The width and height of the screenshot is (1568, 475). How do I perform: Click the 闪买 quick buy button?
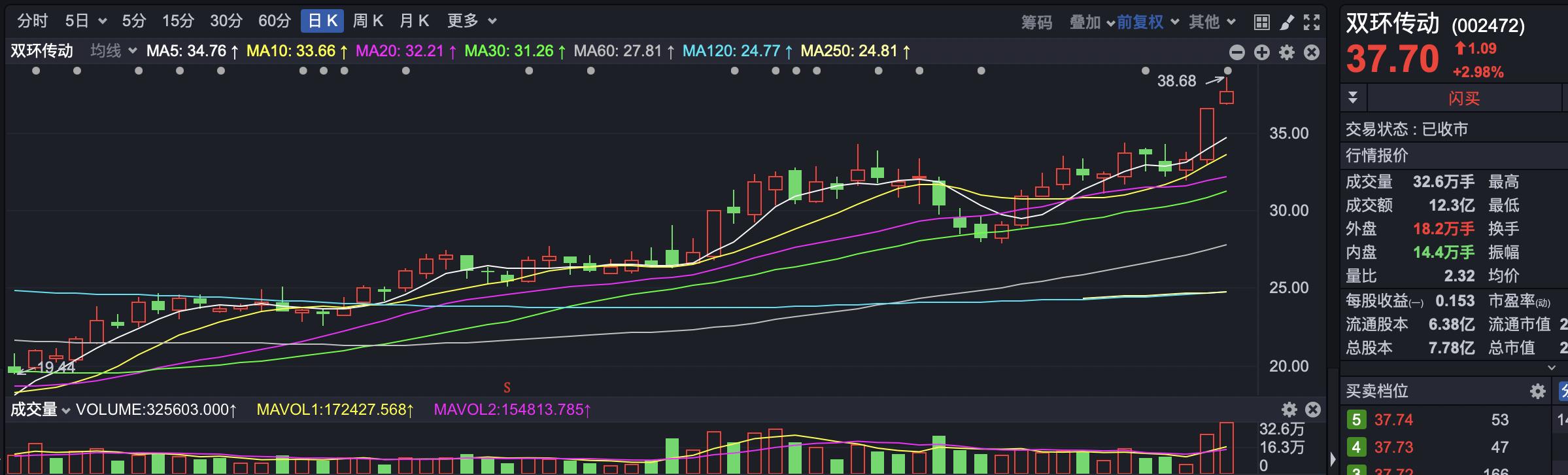point(1463,99)
